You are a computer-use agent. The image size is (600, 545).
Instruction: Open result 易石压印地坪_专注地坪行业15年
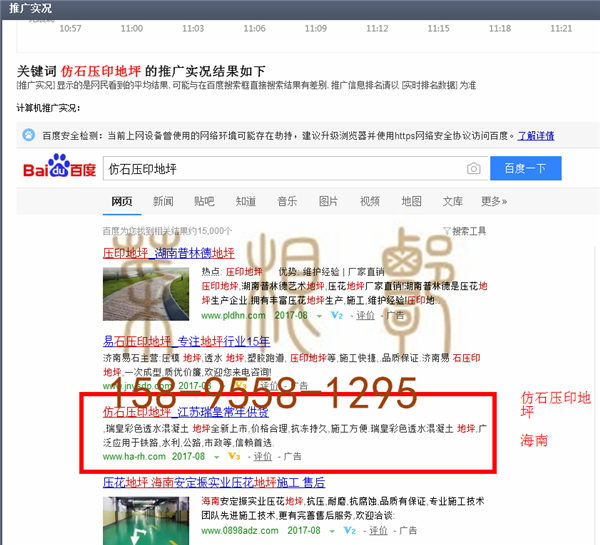point(186,341)
